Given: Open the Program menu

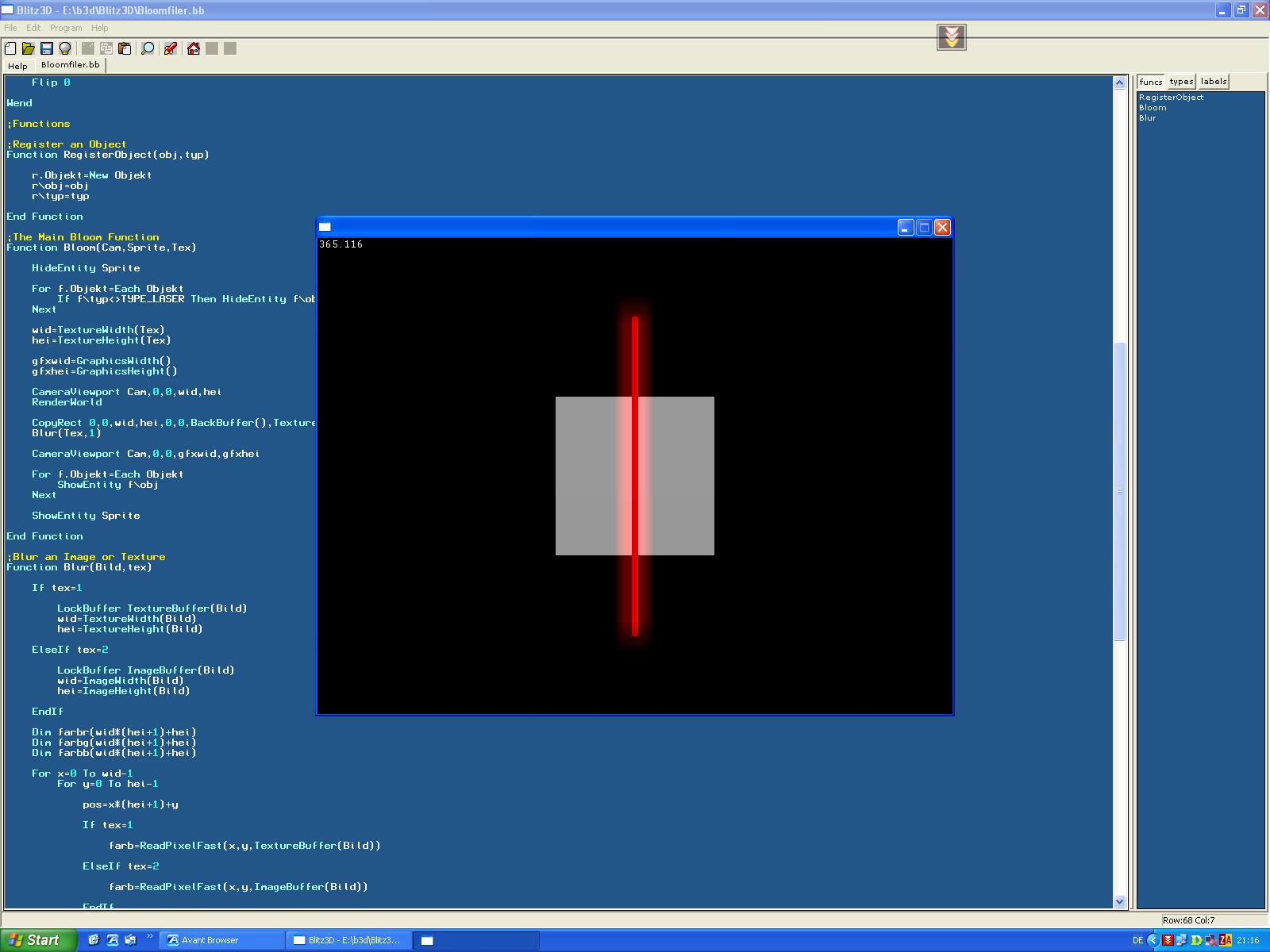Looking at the screenshot, I should coord(66,28).
